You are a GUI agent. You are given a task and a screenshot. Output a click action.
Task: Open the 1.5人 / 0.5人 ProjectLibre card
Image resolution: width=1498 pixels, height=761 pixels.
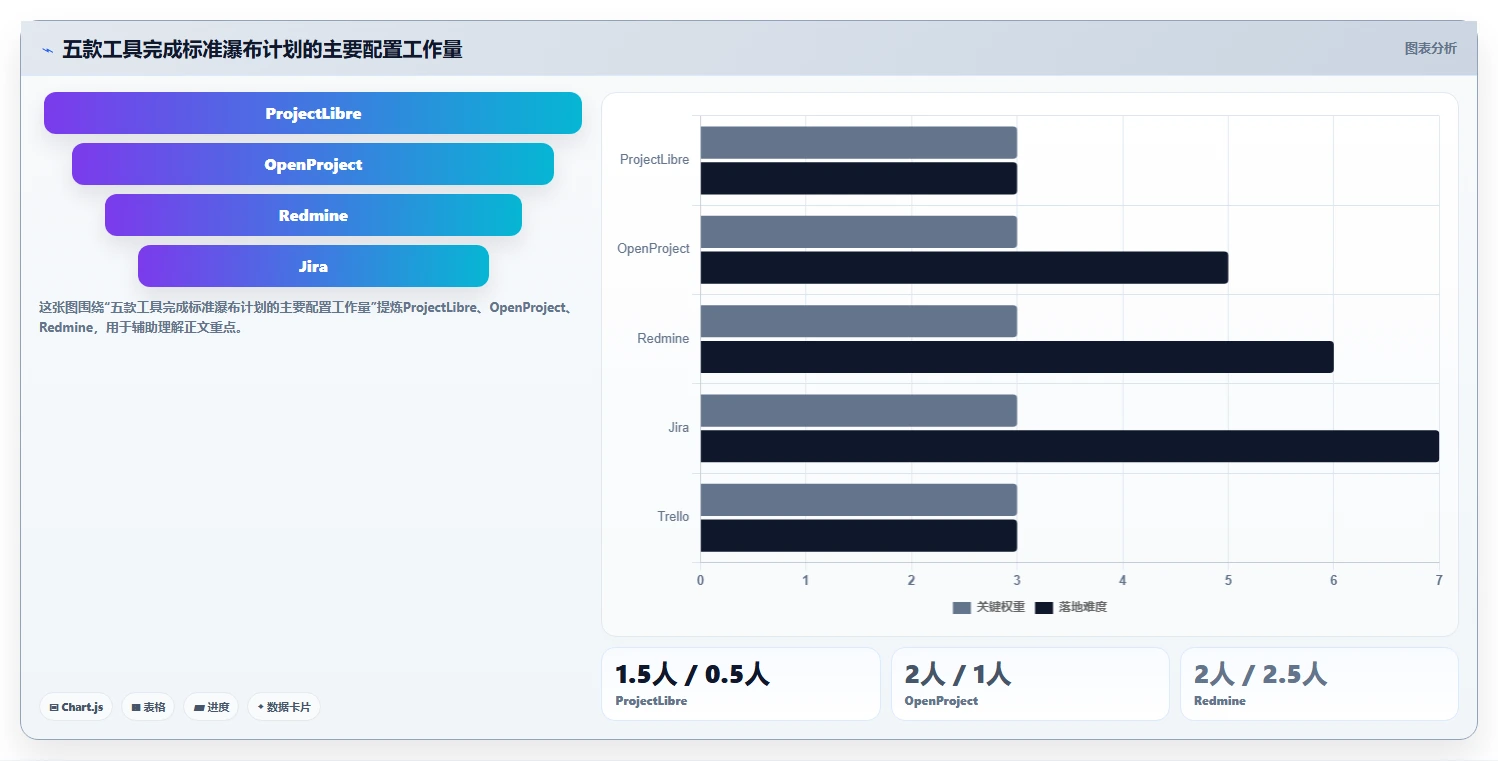[741, 684]
